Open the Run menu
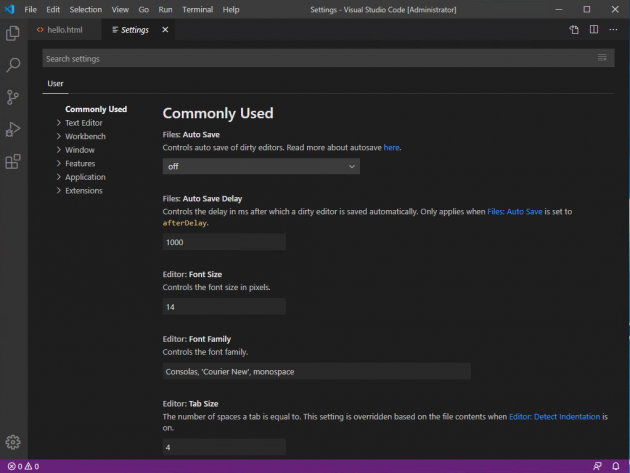This screenshot has width=630, height=473. (x=165, y=9)
